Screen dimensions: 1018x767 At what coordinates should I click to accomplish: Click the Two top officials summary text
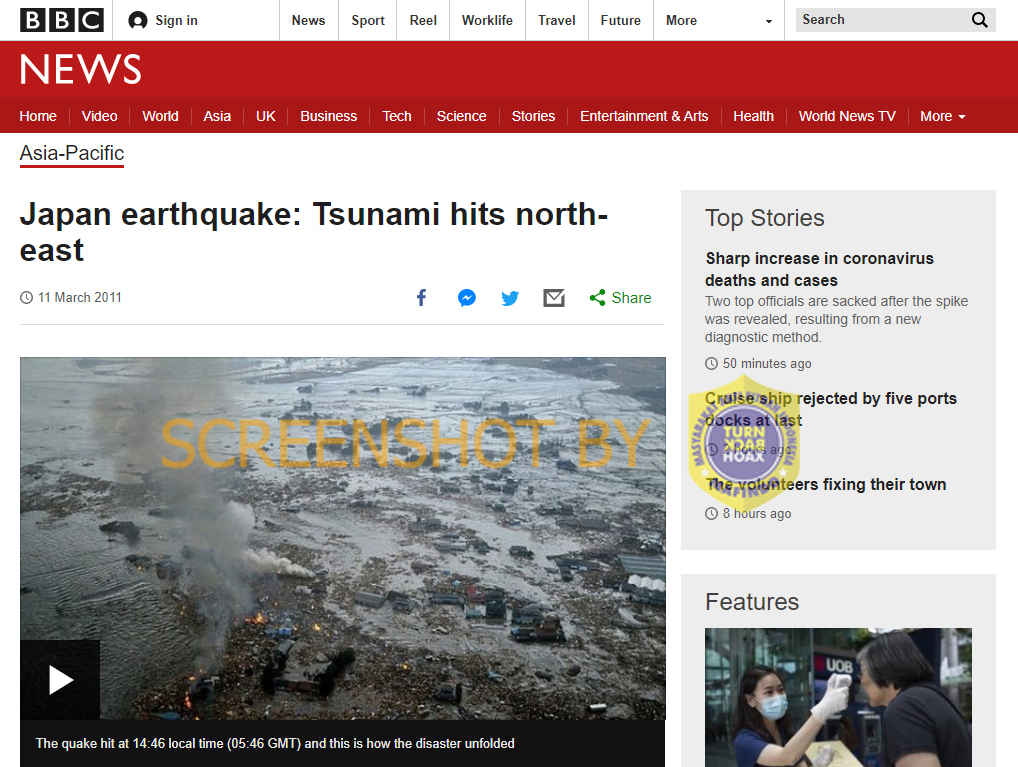(836, 319)
